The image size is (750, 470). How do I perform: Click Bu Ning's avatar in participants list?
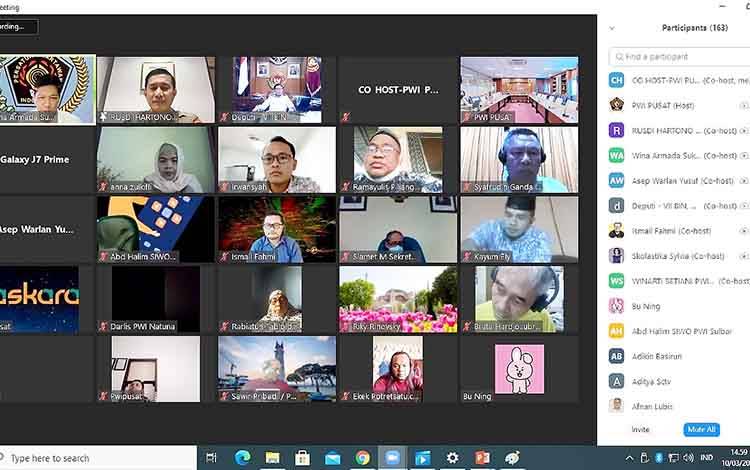pos(616,306)
